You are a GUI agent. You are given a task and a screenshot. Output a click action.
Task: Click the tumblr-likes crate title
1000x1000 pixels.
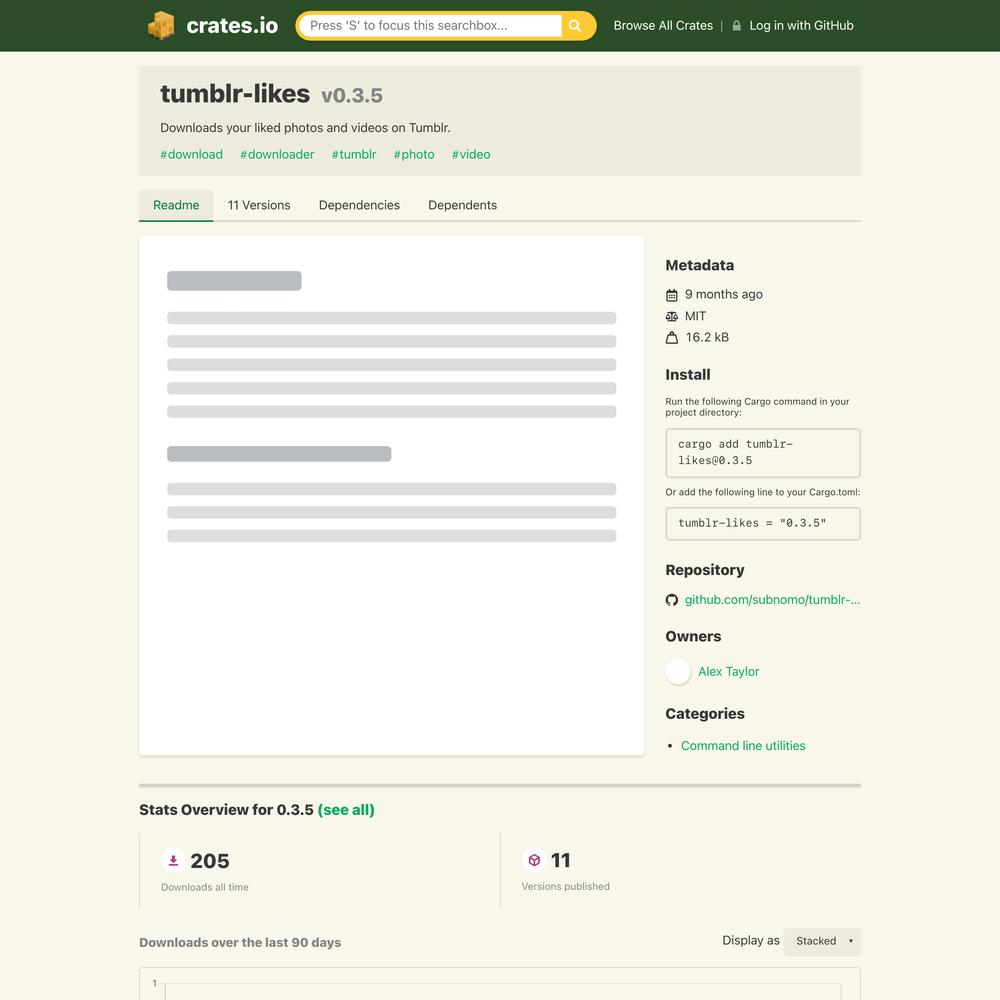(235, 94)
